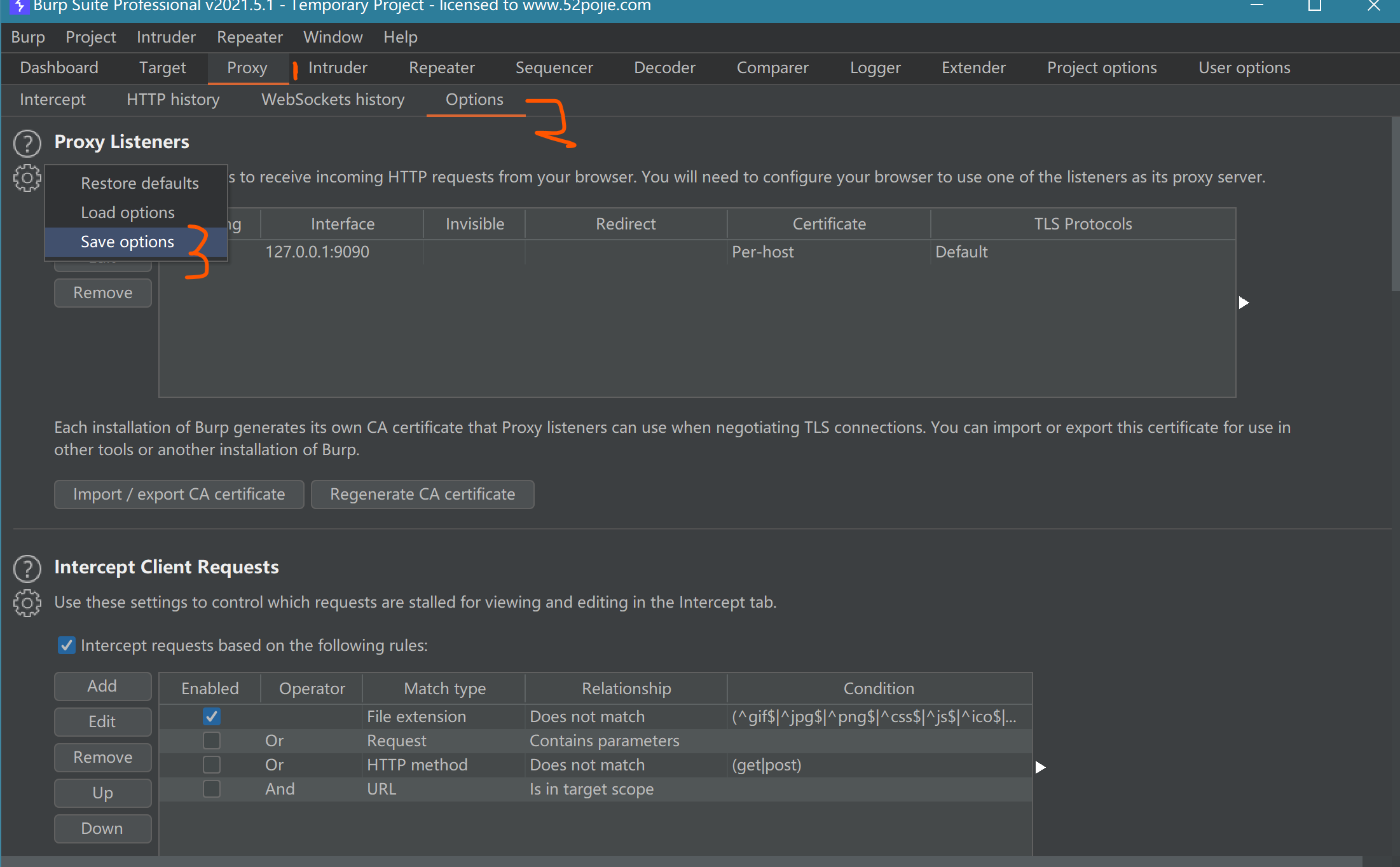This screenshot has height=867, width=1400.
Task: Select the 127.0.0.1:9090 listener cell
Action: 342,252
